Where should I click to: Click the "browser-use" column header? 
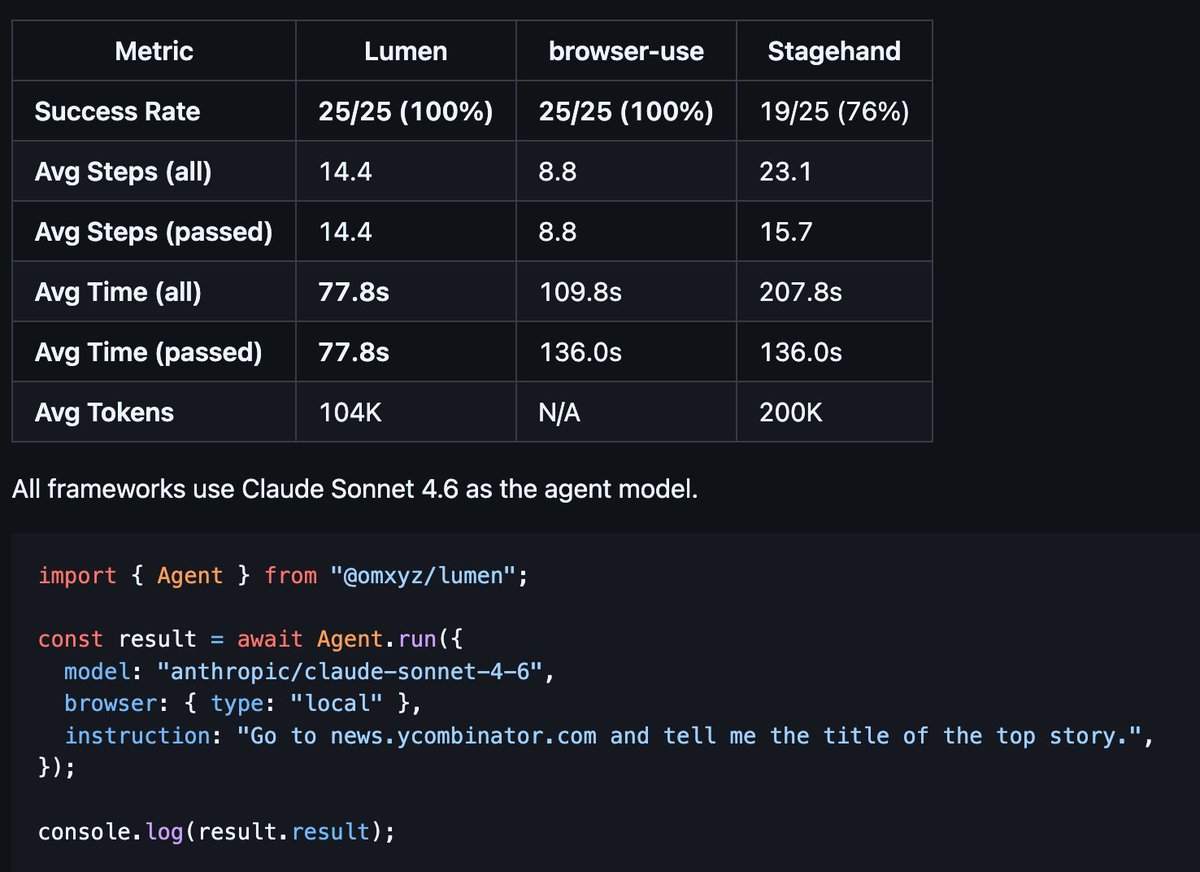pos(626,51)
